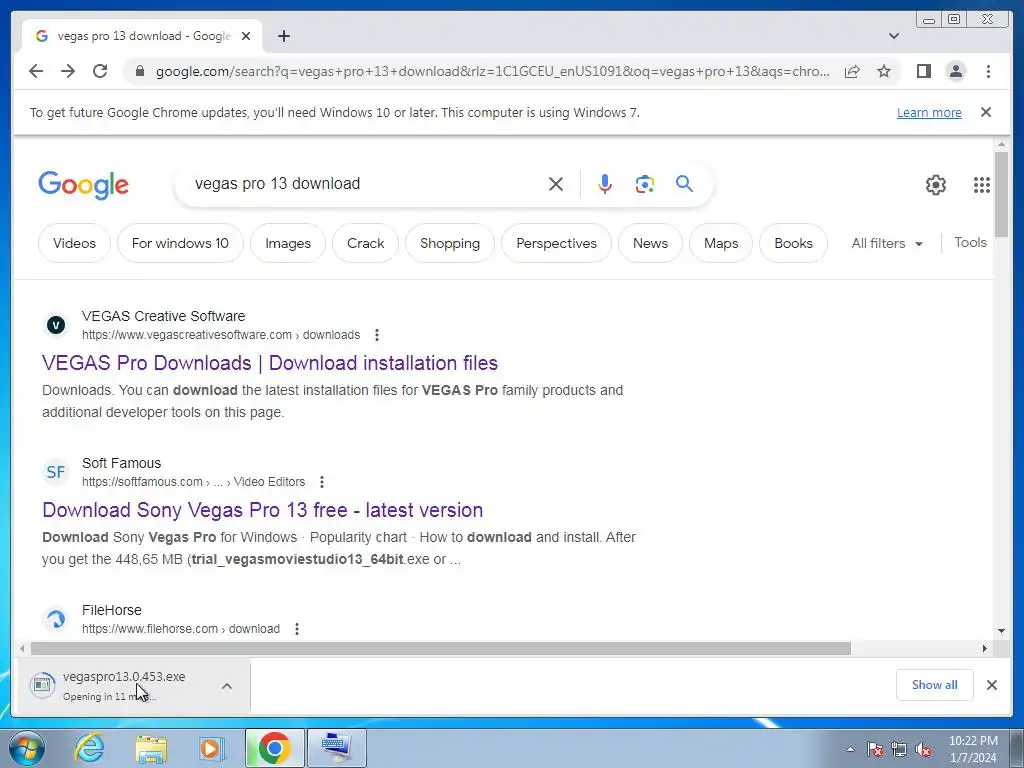Open Google apps grid
Viewport: 1024px width, 768px height.
click(982, 185)
